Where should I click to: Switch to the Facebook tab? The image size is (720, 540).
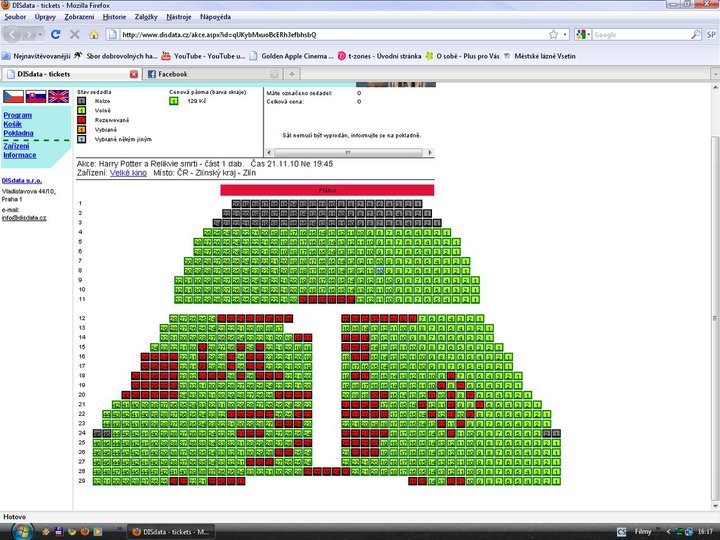211,74
